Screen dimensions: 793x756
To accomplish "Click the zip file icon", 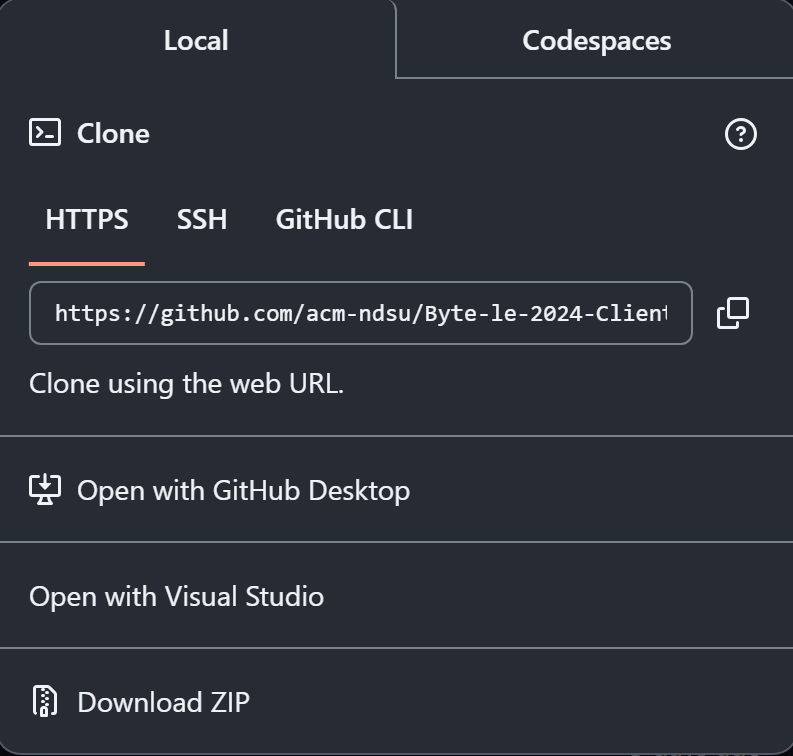I will click(45, 702).
